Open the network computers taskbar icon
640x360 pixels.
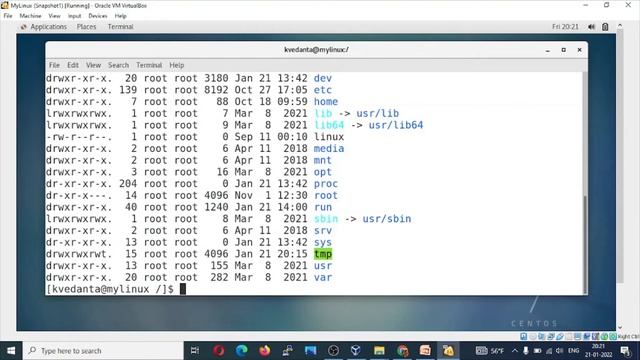(287, 351)
